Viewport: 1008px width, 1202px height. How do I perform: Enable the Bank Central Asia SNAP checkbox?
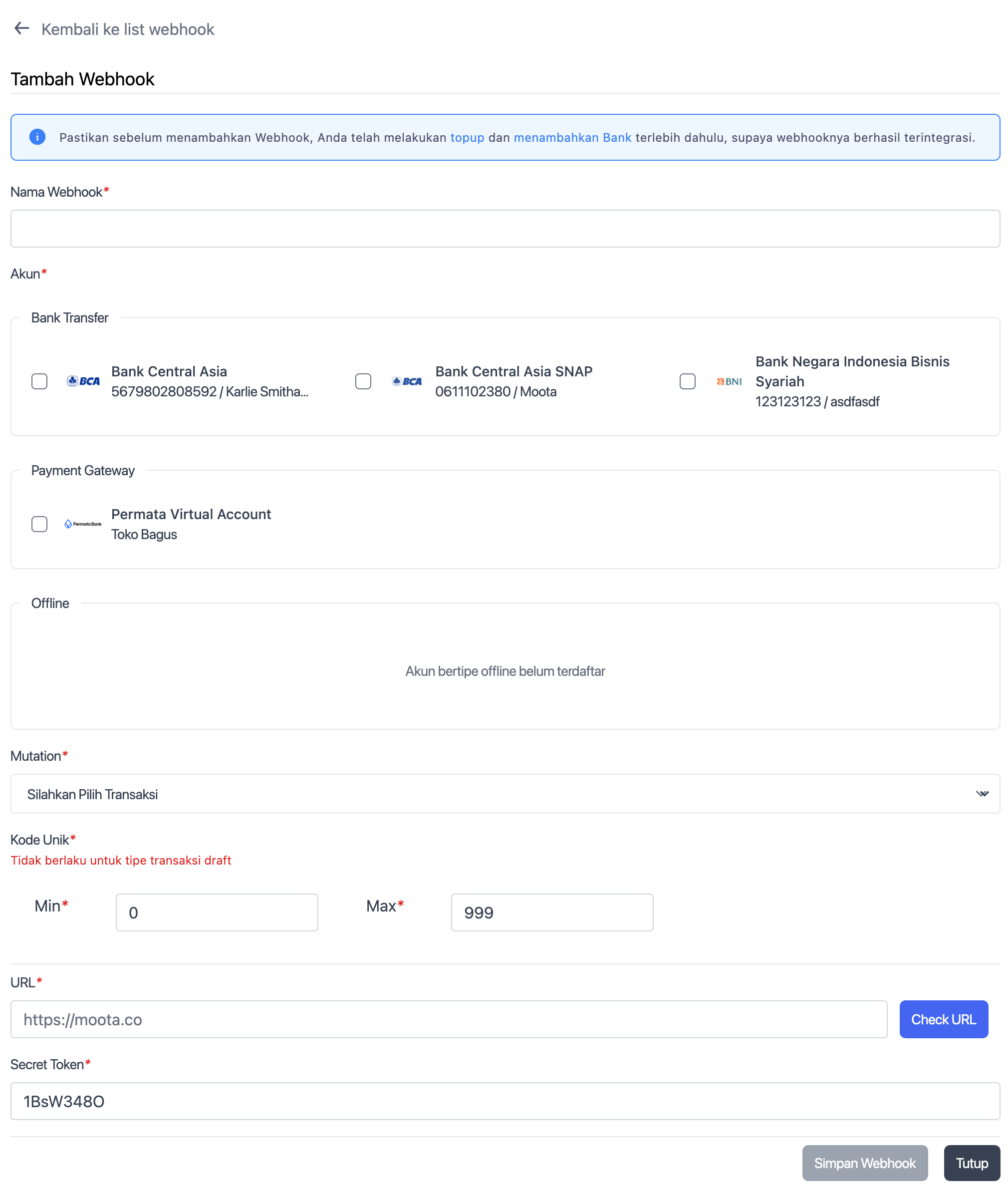pyautogui.click(x=363, y=381)
